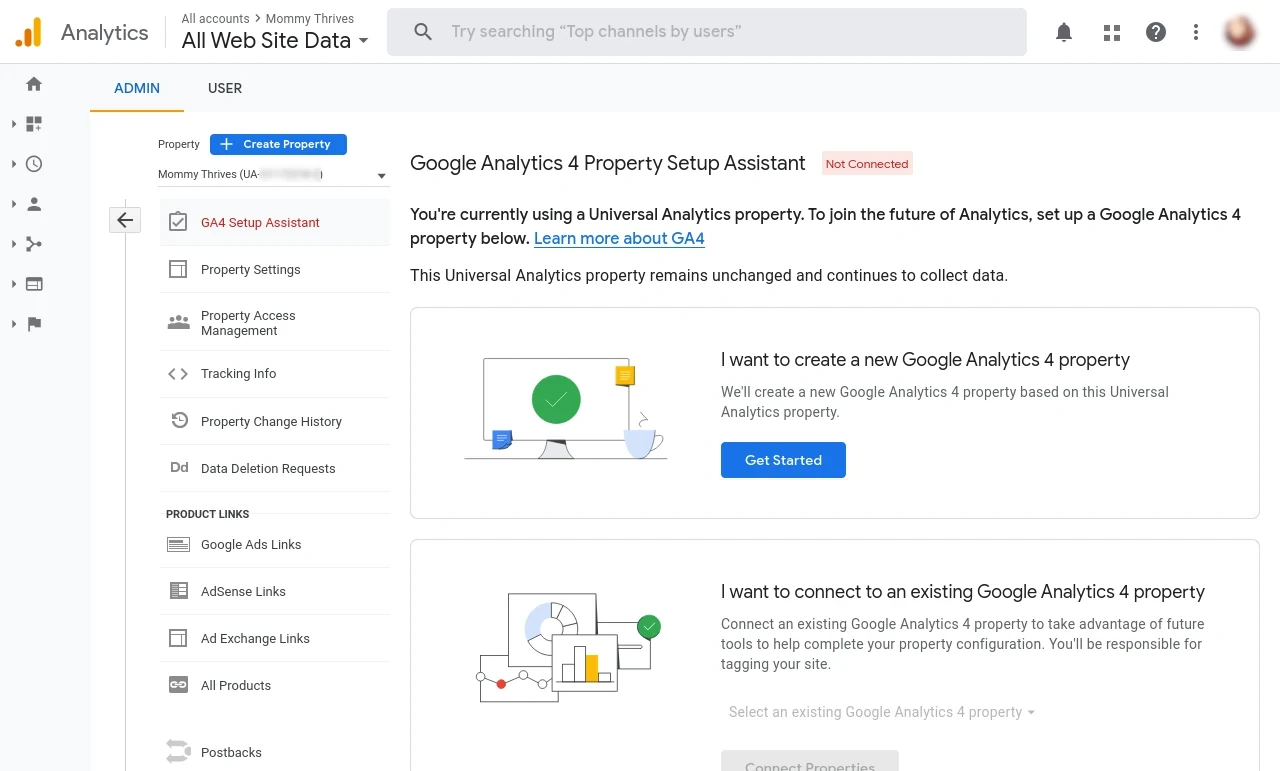This screenshot has width=1280, height=771.
Task: Open Acquisition icon in sidebar
Action: pos(34,244)
